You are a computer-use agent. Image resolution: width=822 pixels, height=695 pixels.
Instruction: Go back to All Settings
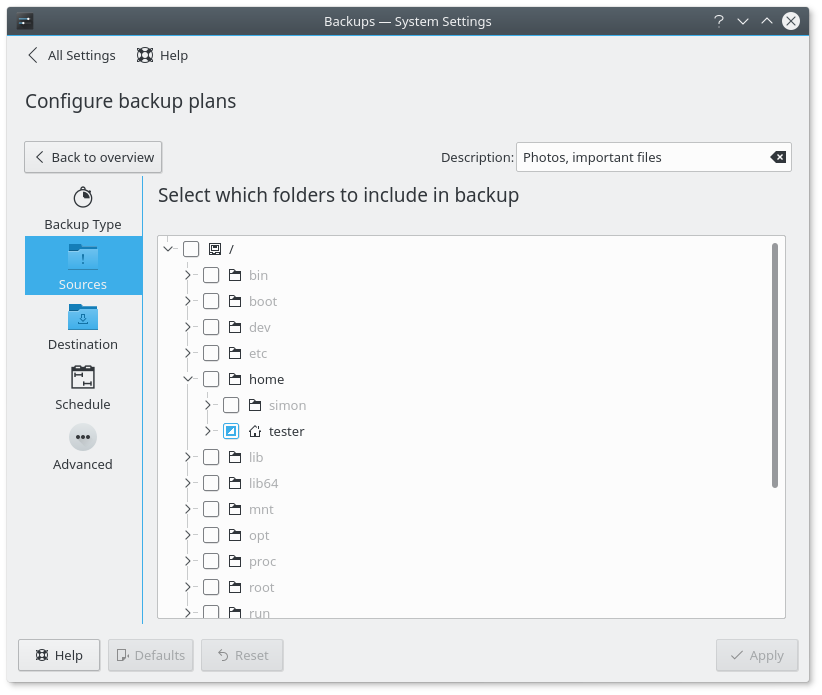[71, 55]
